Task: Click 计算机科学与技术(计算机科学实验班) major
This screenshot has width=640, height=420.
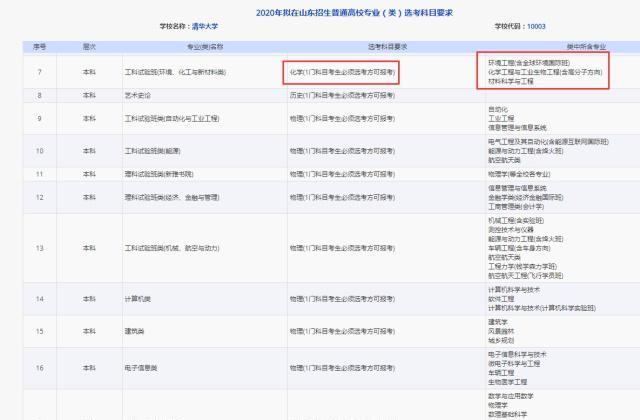Action: pyautogui.click(x=542, y=308)
